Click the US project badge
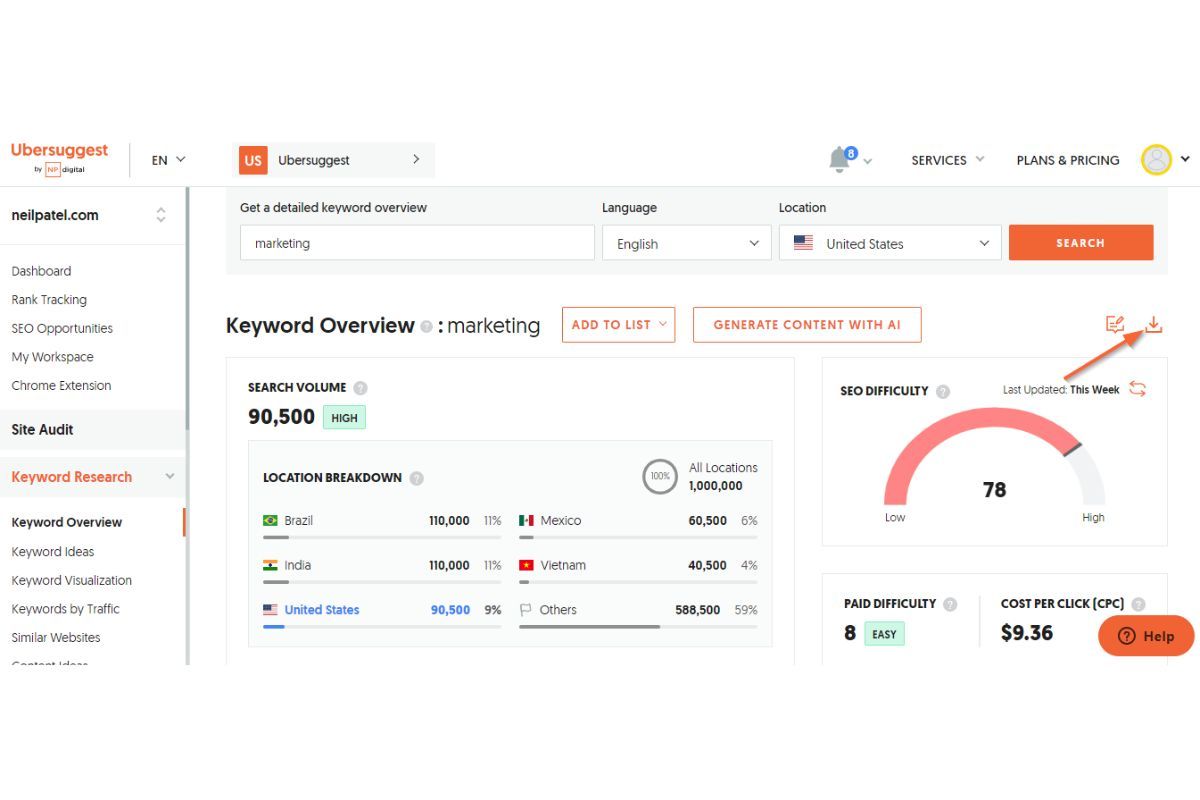The image size is (1200, 800). click(253, 160)
